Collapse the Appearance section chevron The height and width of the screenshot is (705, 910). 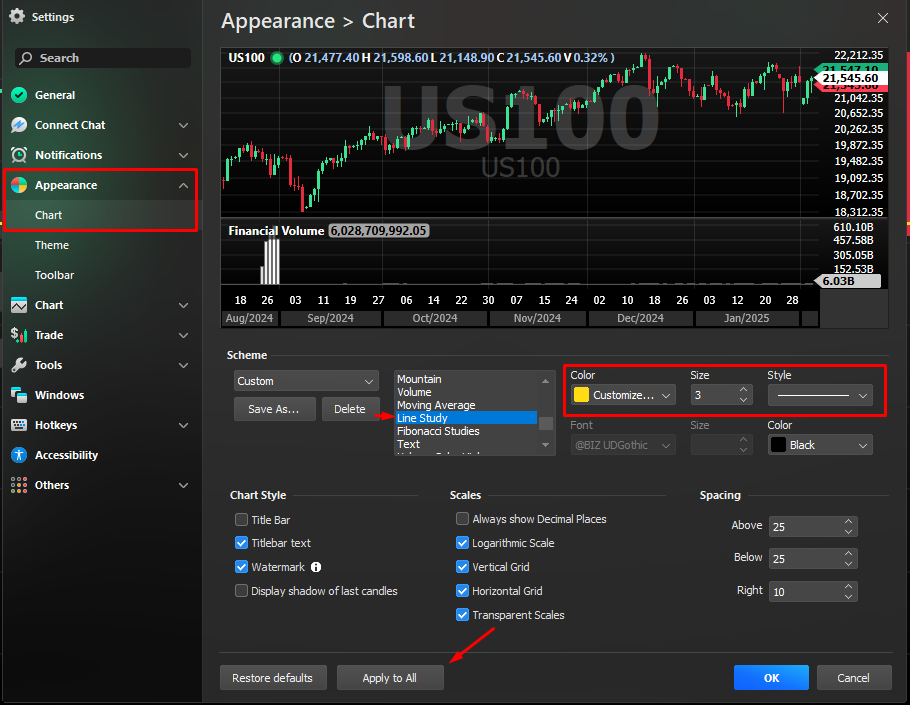tap(183, 185)
